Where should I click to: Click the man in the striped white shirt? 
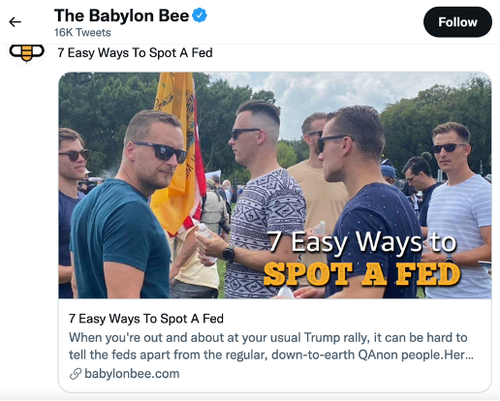(459, 213)
